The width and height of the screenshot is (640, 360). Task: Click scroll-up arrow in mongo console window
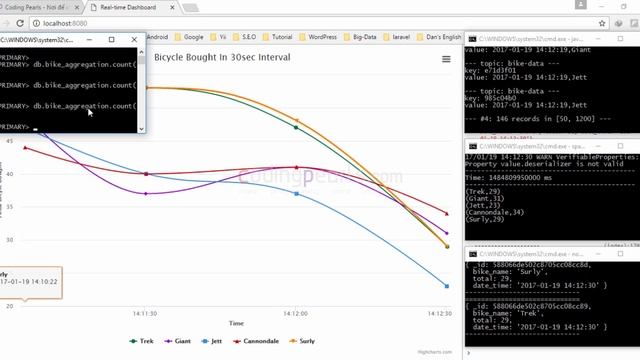141,52
